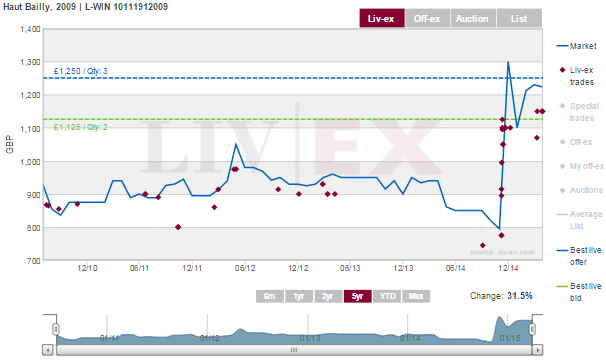Click the £1,125 / Qty: 2 bid label
The width and height of the screenshot is (606, 361).
point(80,127)
